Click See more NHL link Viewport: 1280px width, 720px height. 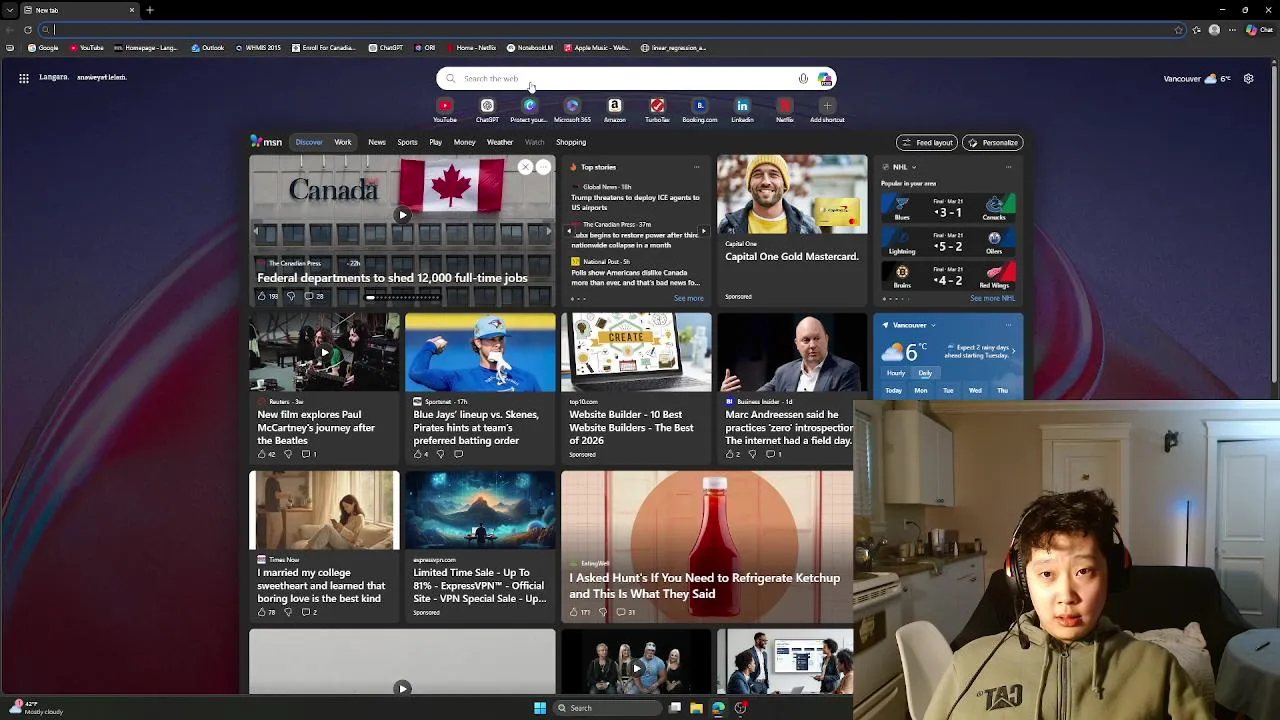click(x=992, y=298)
